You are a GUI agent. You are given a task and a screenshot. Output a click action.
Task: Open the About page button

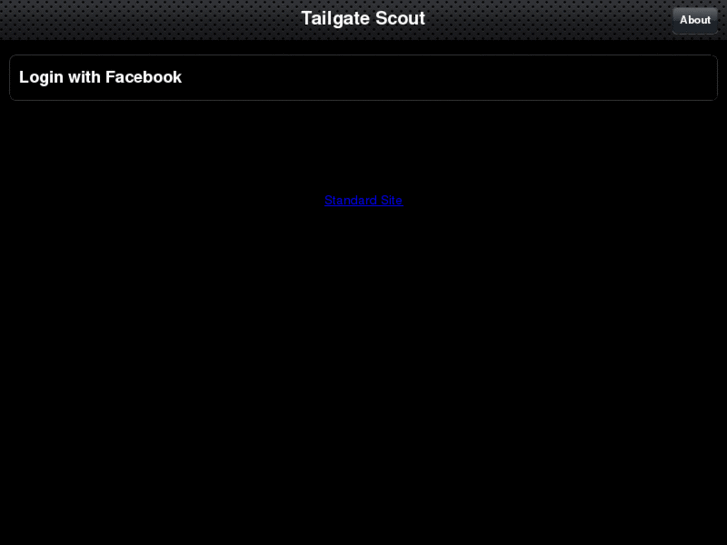pos(695,20)
